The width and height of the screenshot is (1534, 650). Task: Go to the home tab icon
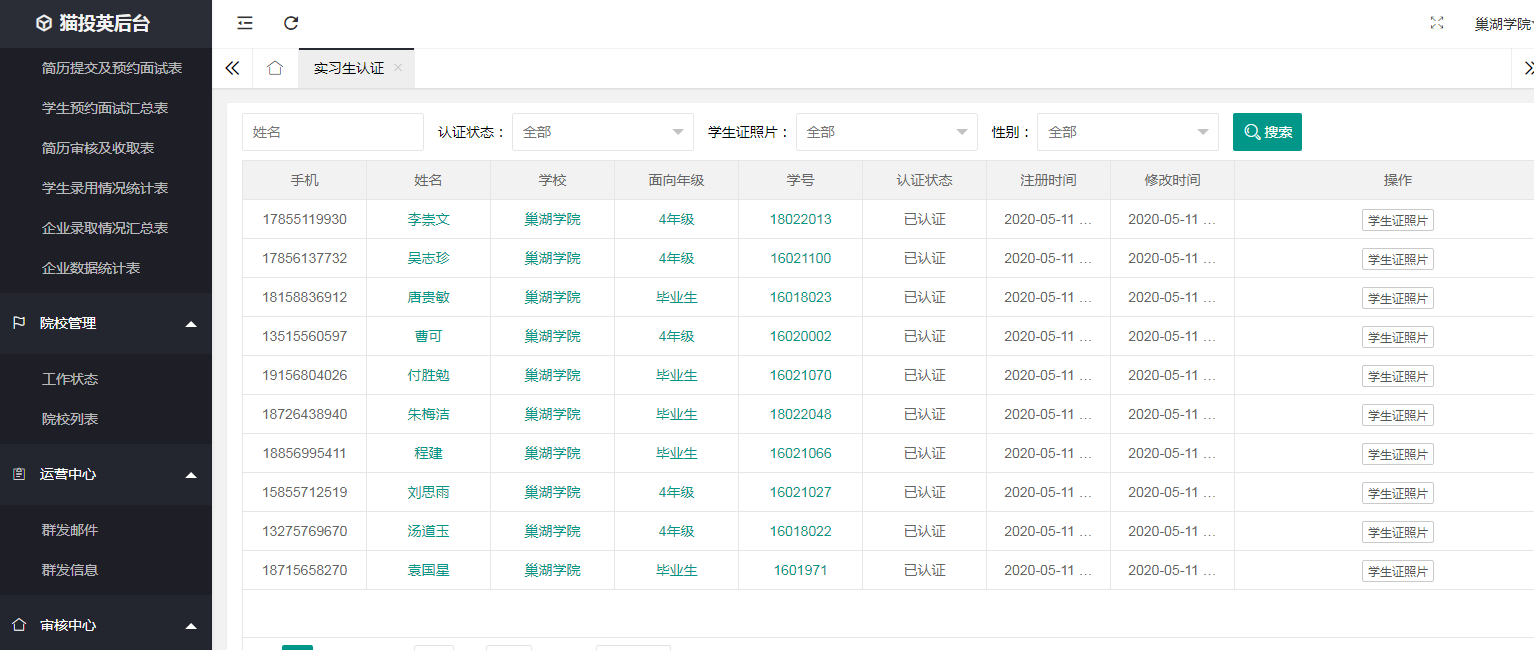click(x=275, y=68)
